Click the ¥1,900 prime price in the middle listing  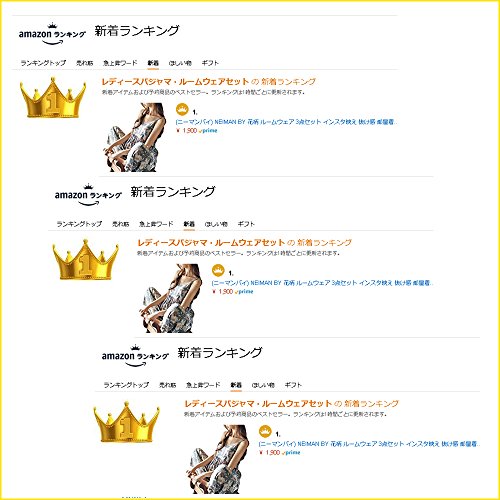[233, 292]
